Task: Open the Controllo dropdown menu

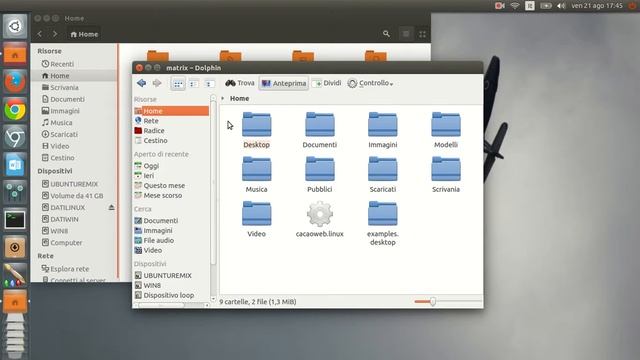Action: [x=371, y=83]
